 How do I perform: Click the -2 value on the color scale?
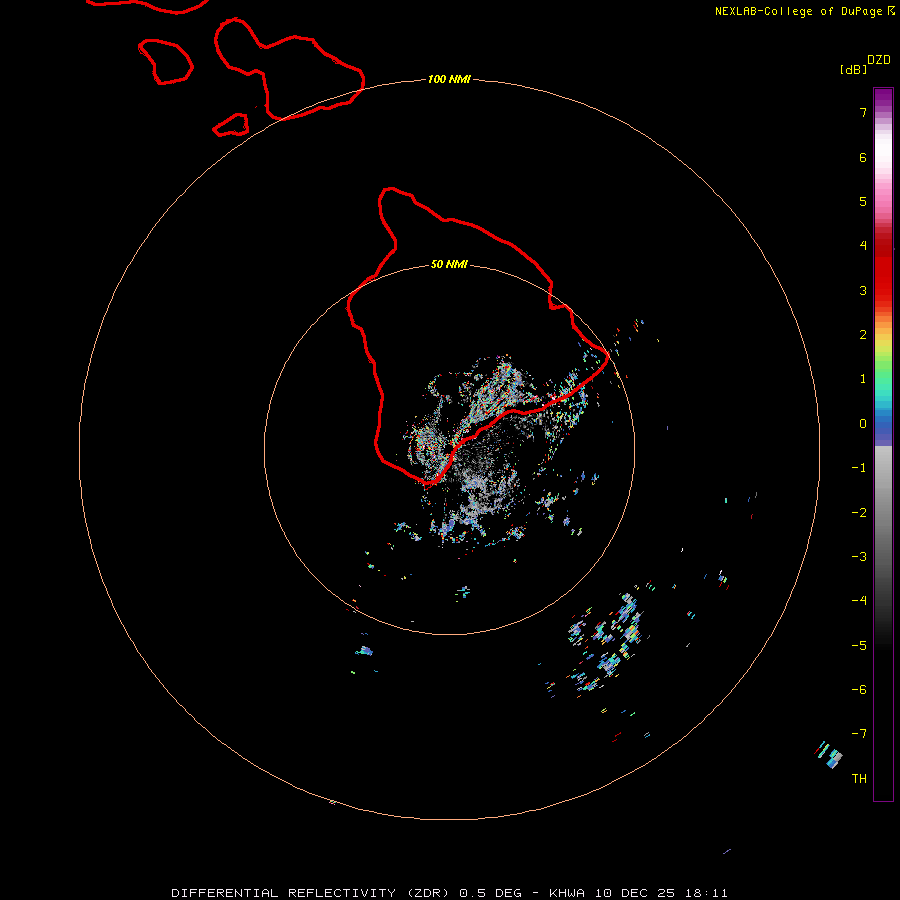[x=859, y=513]
